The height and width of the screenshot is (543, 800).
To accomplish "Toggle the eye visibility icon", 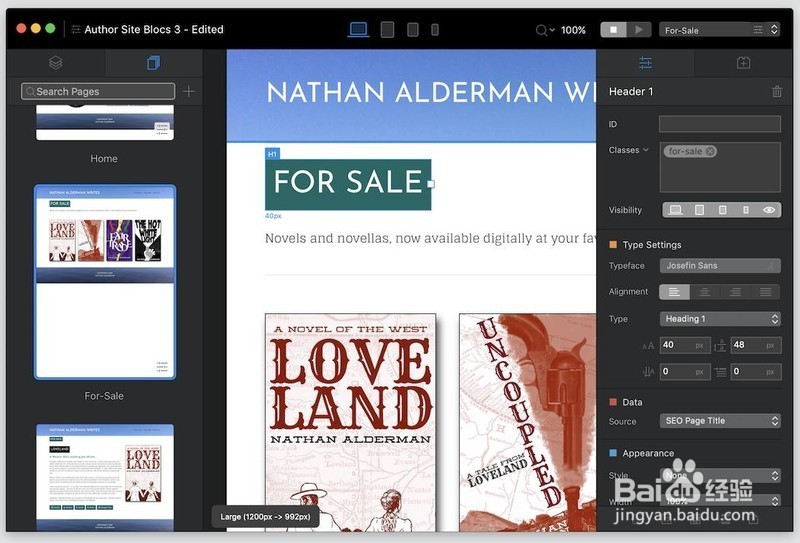I will pos(769,210).
